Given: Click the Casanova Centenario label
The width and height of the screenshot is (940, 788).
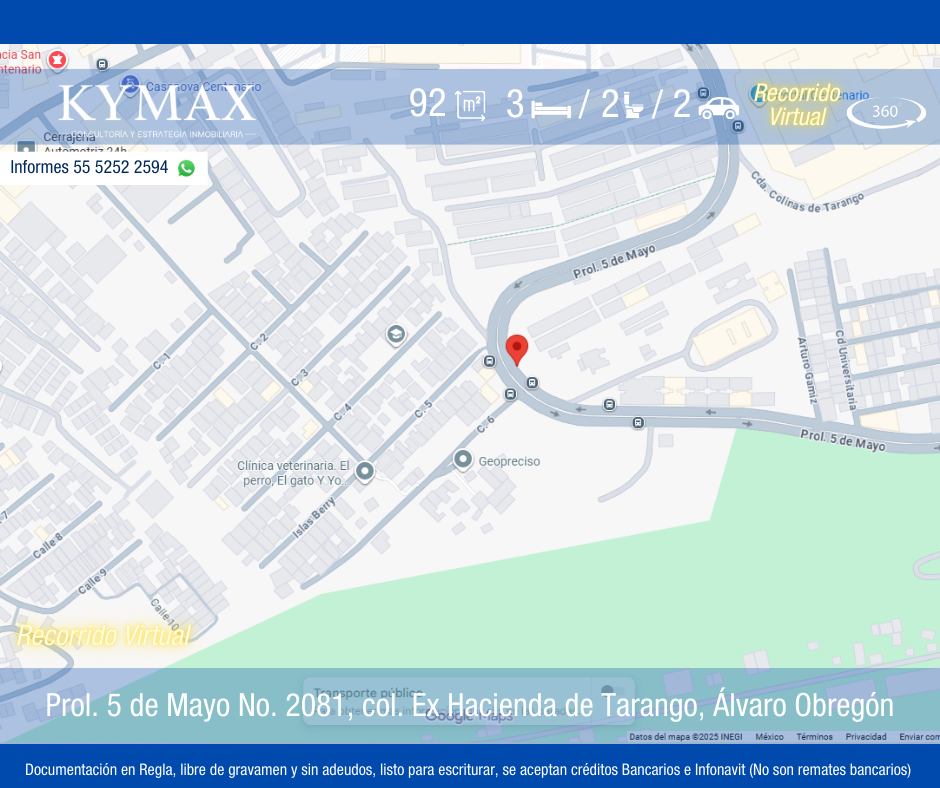Looking at the screenshot, I should (x=203, y=86).
